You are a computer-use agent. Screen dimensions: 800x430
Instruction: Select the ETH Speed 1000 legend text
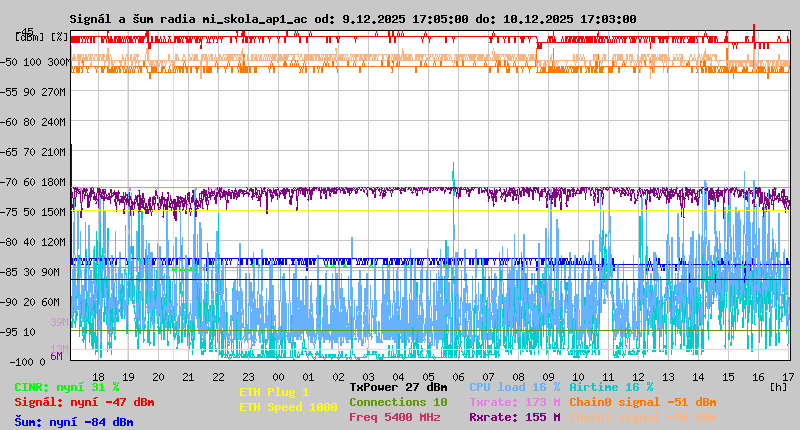288,407
